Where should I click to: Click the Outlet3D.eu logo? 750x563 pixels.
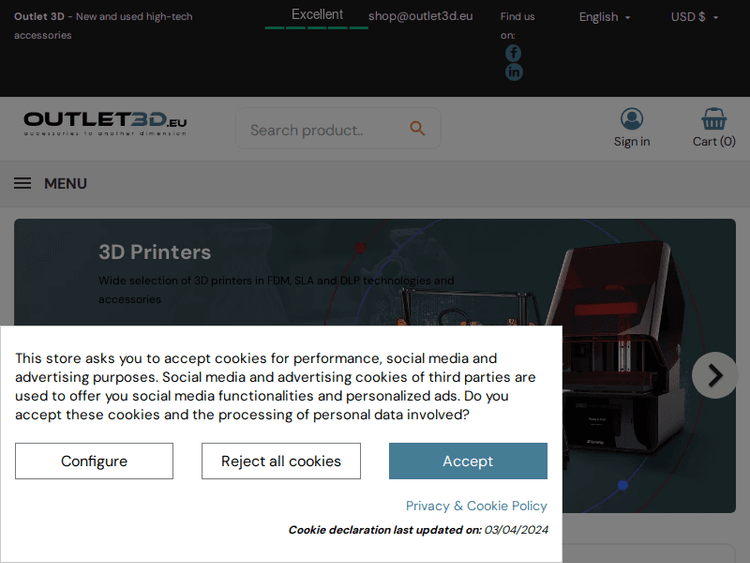tap(105, 124)
